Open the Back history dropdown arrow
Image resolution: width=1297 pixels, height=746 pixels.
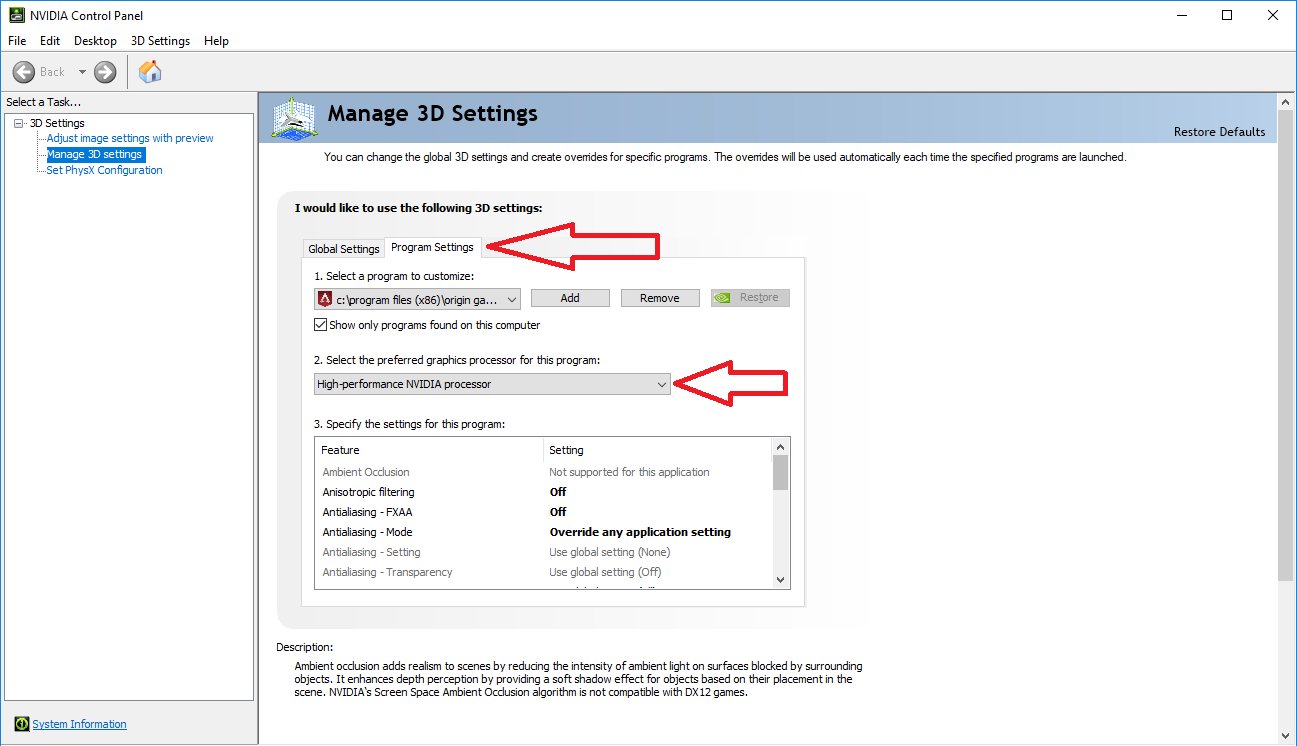(82, 72)
